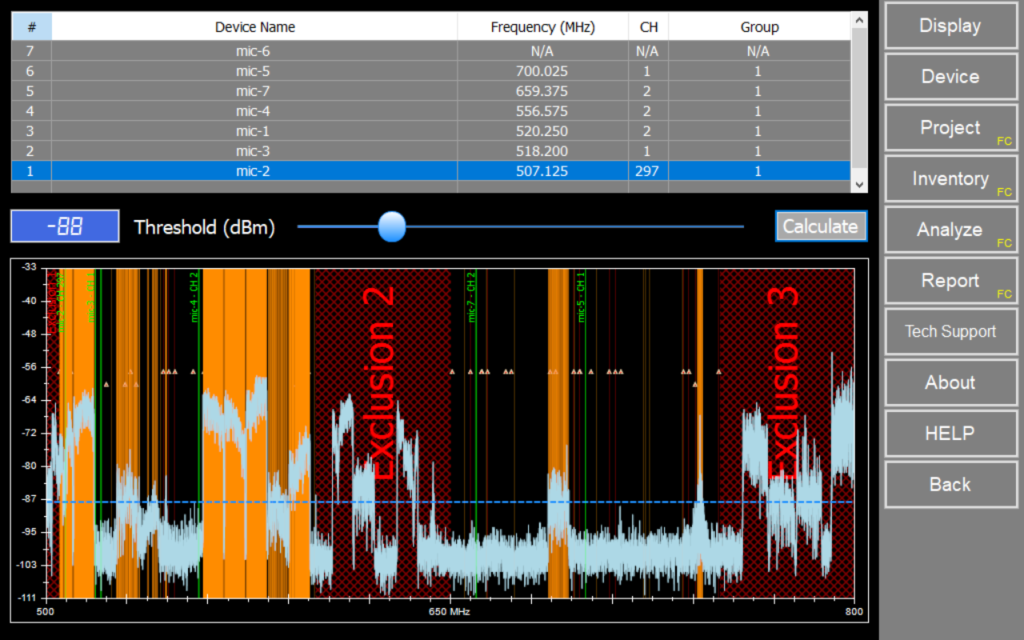Open the Project screen
This screenshot has width=1024, height=640.
click(949, 127)
